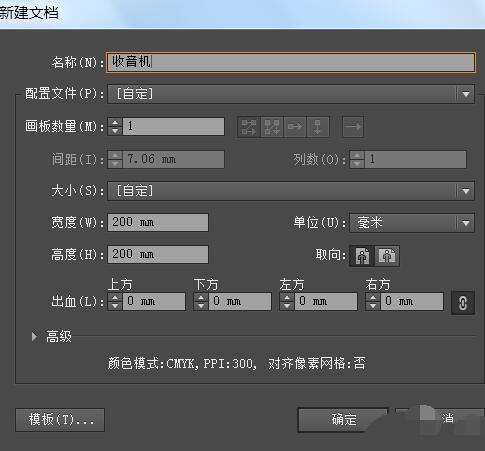Viewport: 485px width, 451px height.
Task: Decrease bottom bleed with down stepper
Action: 201,306
